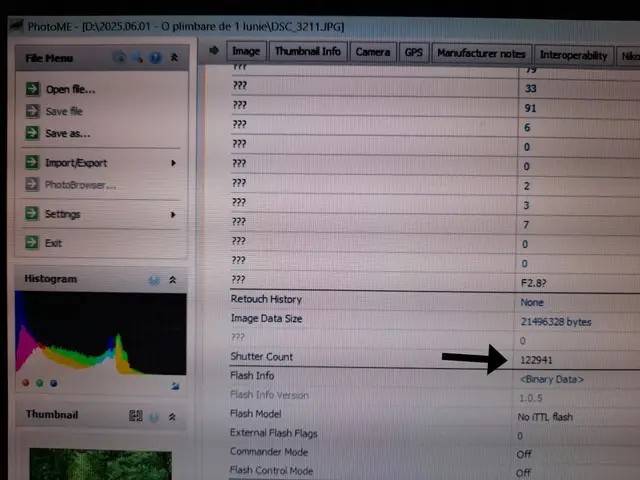640x480 pixels.
Task: Click the wrench tools icon in File Menu header
Action: pyautogui.click(x=138, y=58)
